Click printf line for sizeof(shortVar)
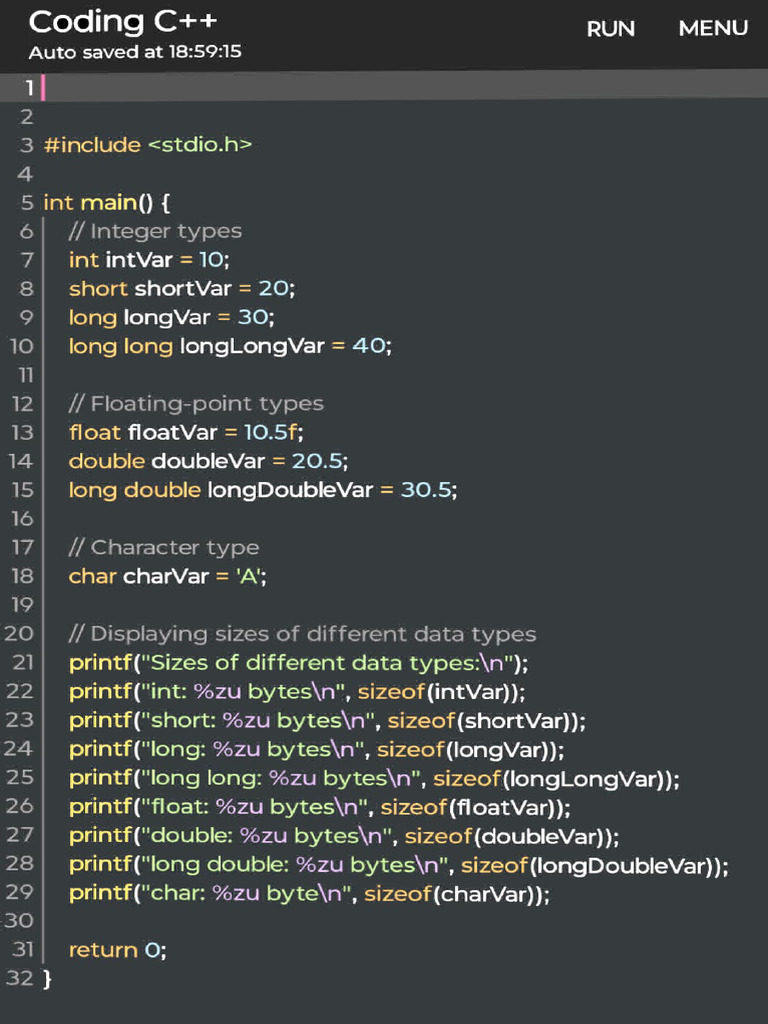 [327, 720]
